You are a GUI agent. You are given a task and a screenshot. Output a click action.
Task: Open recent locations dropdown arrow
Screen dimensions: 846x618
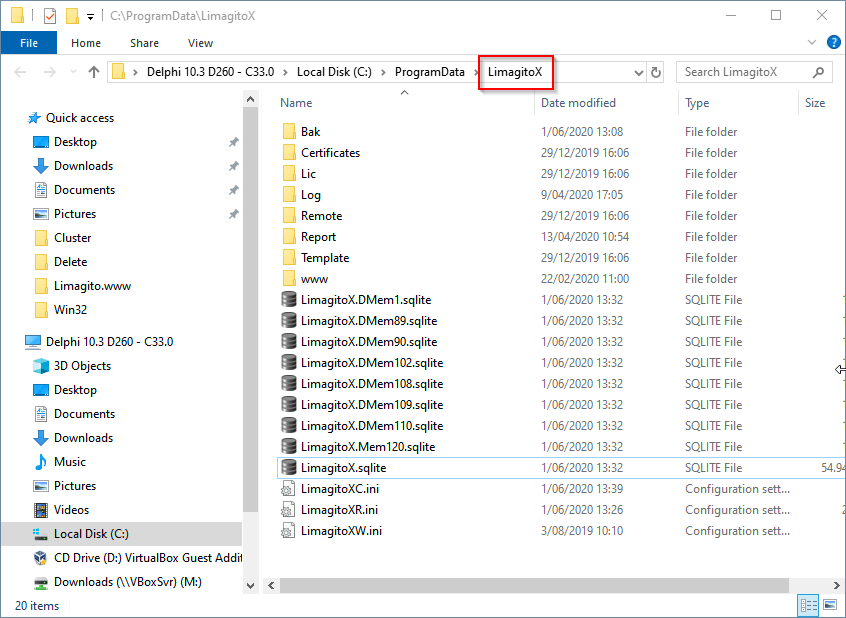point(73,72)
